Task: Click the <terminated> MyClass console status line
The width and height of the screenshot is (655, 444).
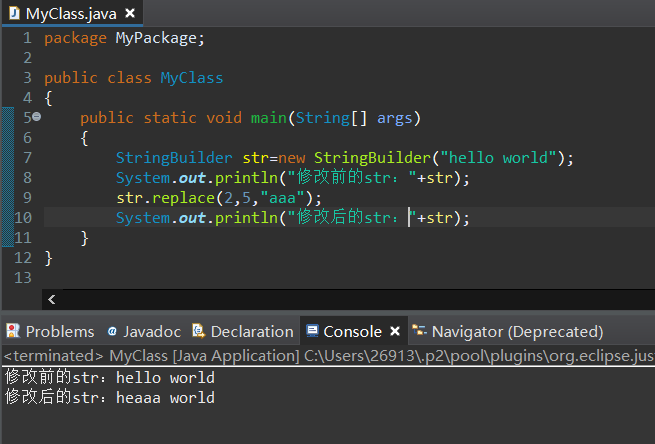Action: click(x=329, y=356)
